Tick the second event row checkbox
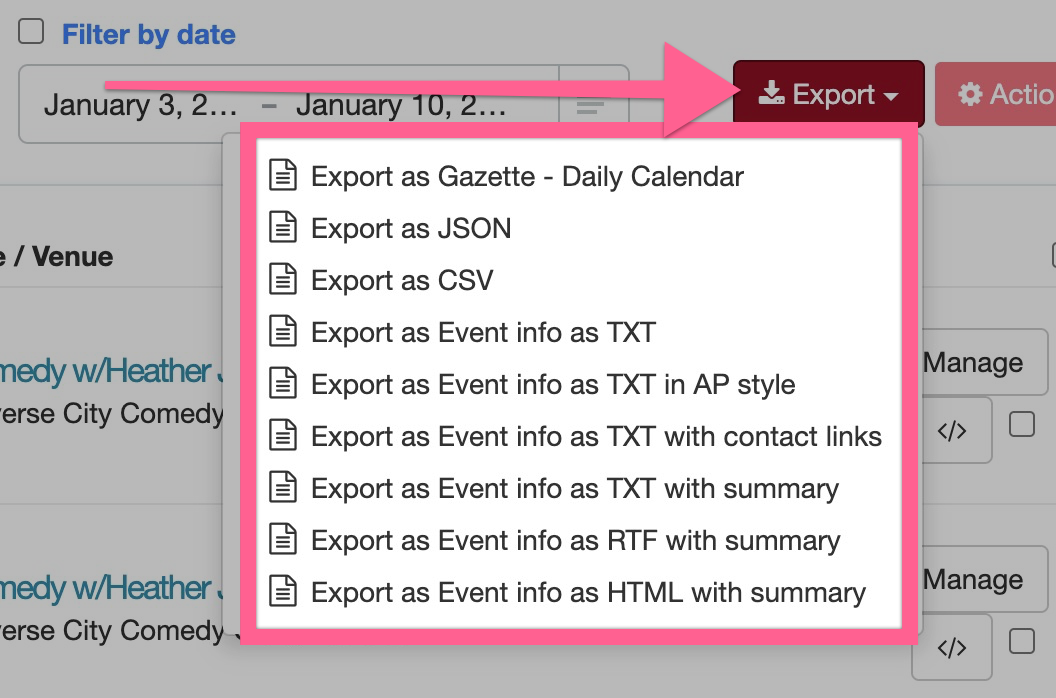Viewport: 1056px width, 698px height. pos(1022,641)
